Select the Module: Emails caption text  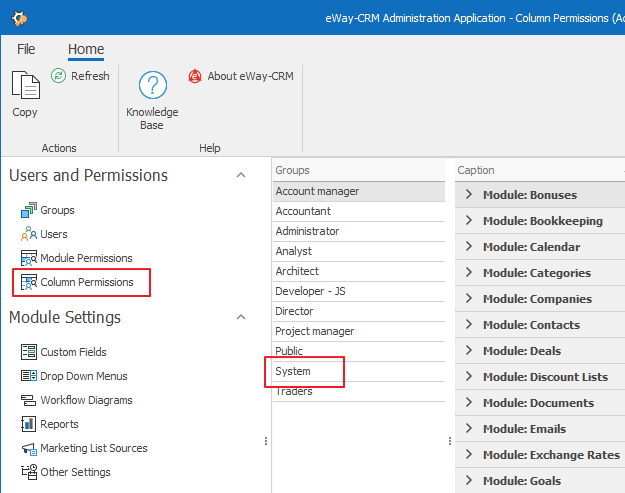click(525, 429)
